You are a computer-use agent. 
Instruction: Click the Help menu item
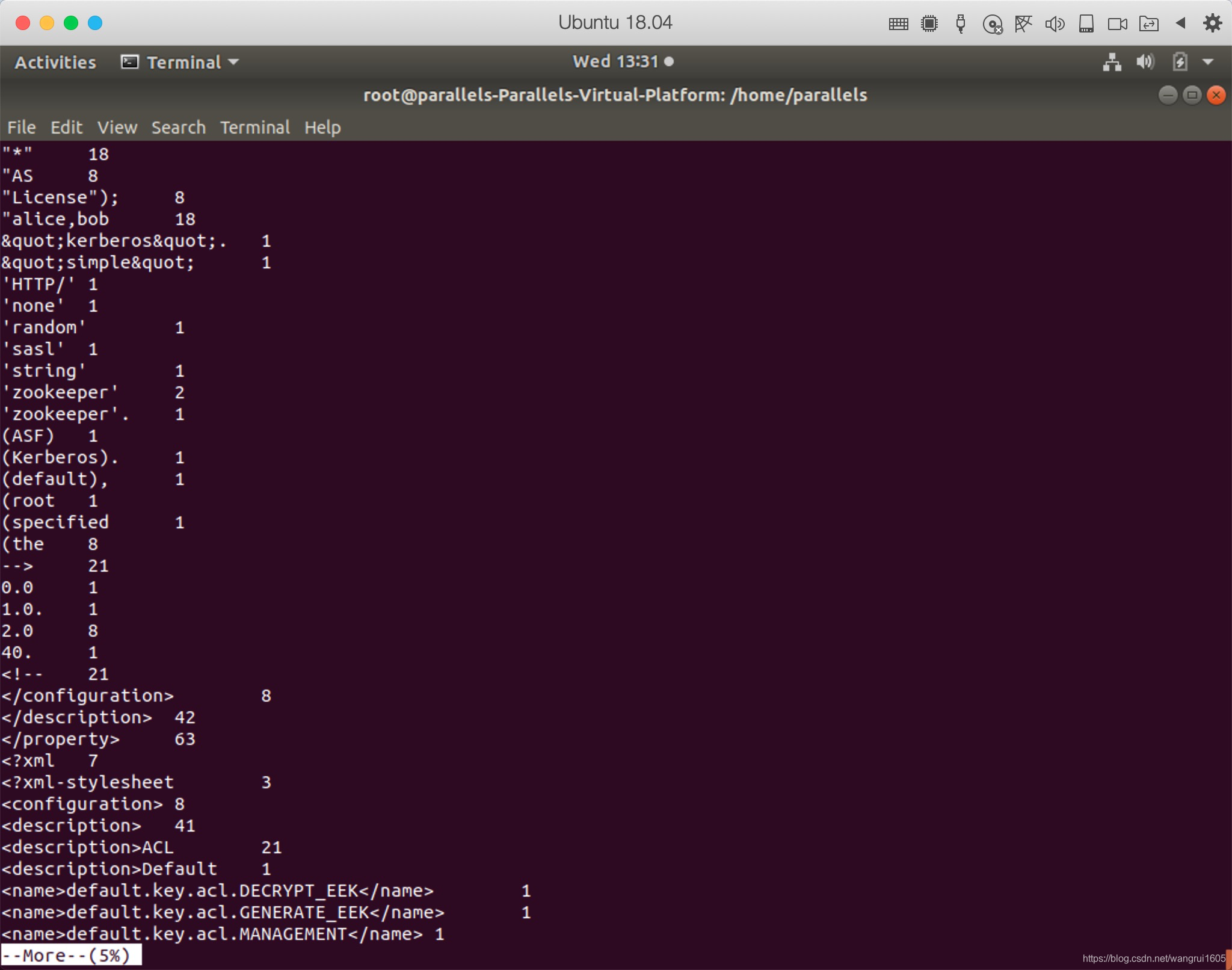[323, 127]
